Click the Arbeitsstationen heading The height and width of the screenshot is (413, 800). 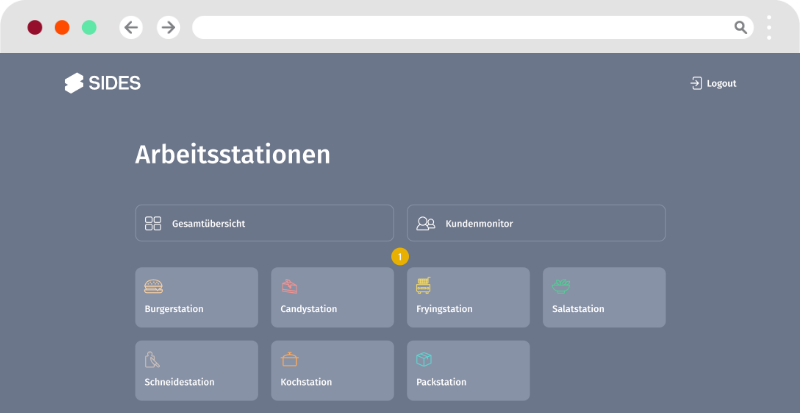point(233,155)
